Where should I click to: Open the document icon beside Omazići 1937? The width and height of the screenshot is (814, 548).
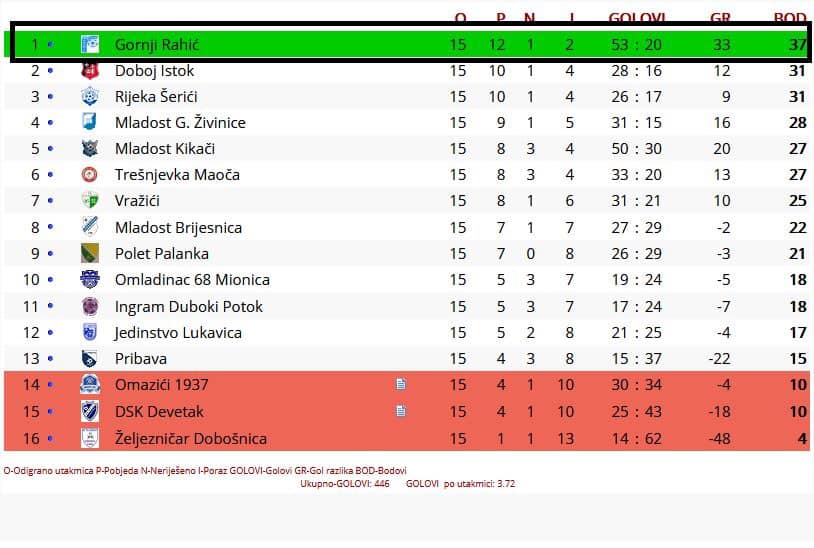coord(401,384)
